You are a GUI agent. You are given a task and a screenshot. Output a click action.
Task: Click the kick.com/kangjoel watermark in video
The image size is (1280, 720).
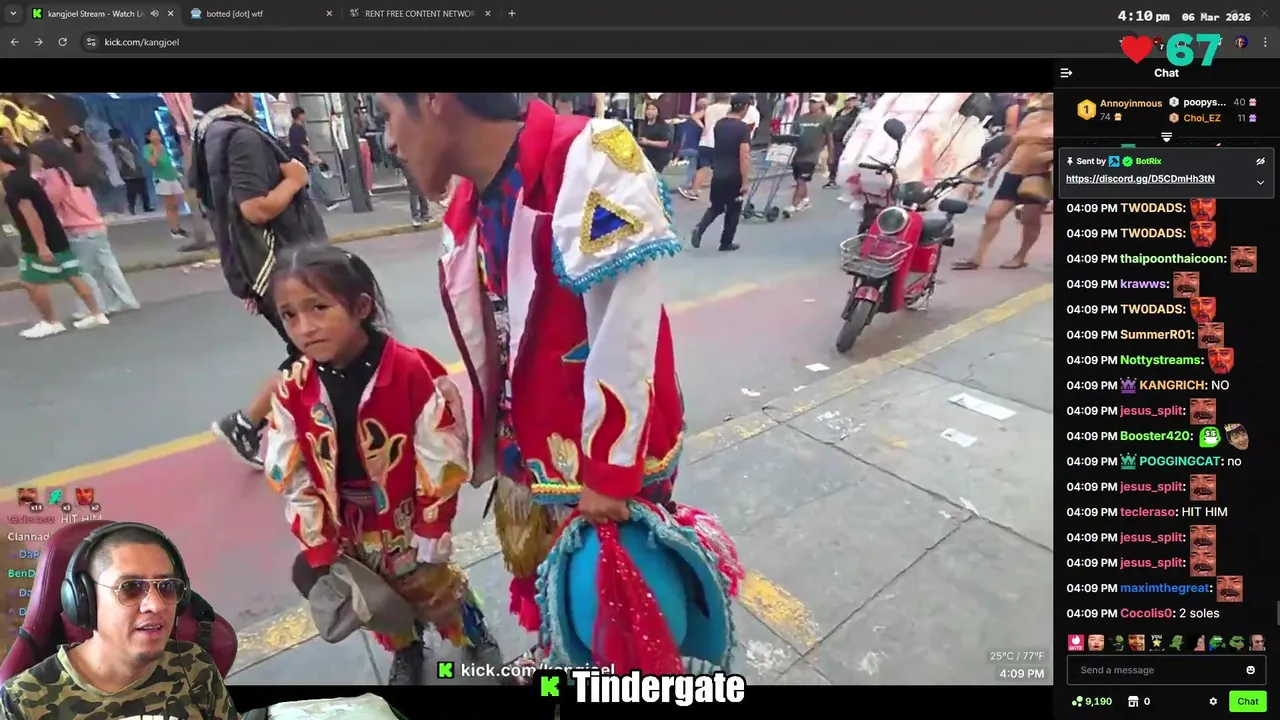click(x=526, y=670)
